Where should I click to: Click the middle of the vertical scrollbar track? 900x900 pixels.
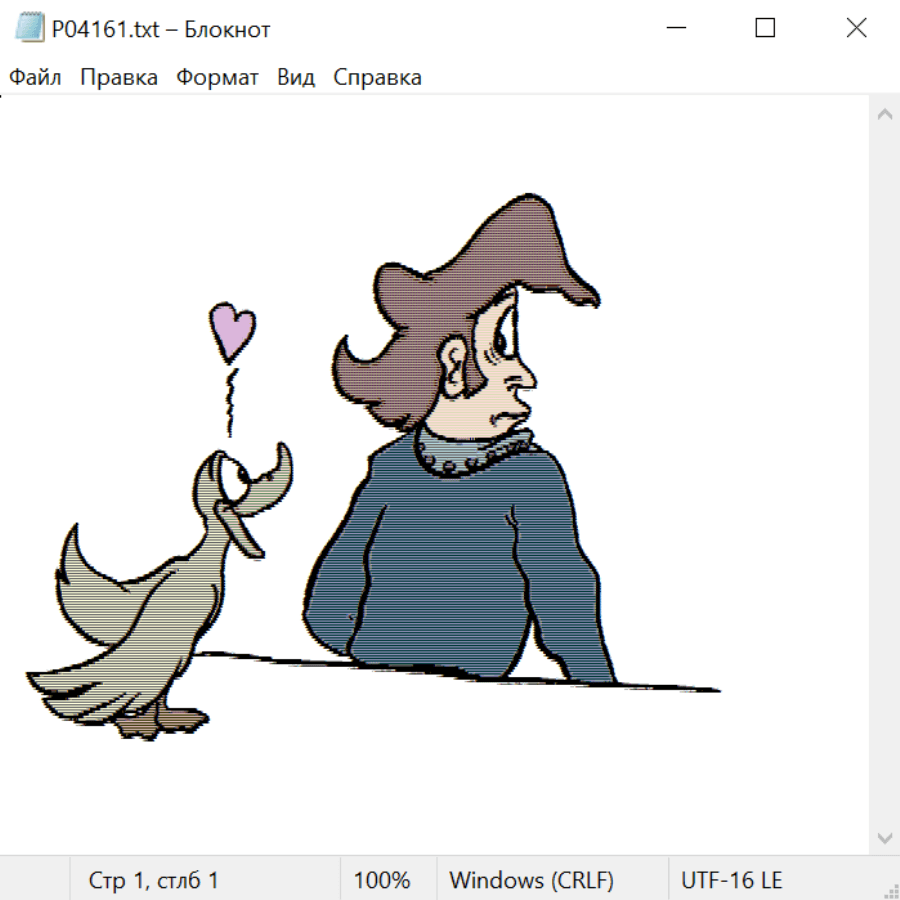884,475
